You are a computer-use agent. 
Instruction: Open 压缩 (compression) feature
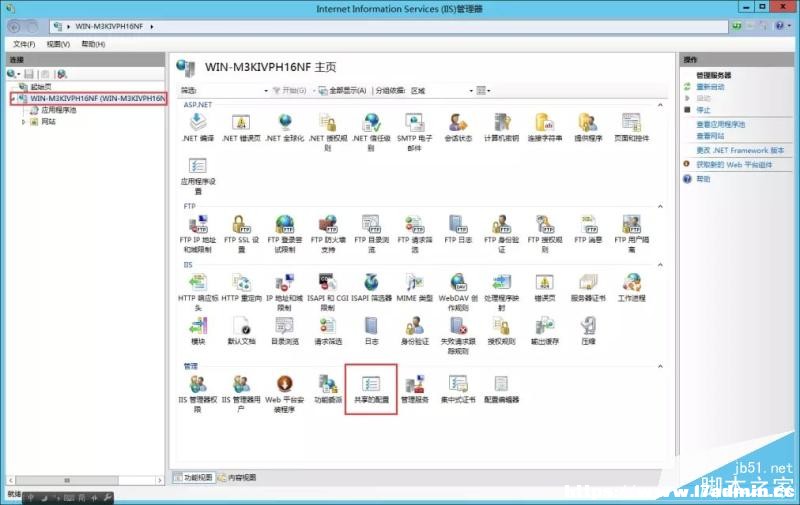tap(588, 331)
